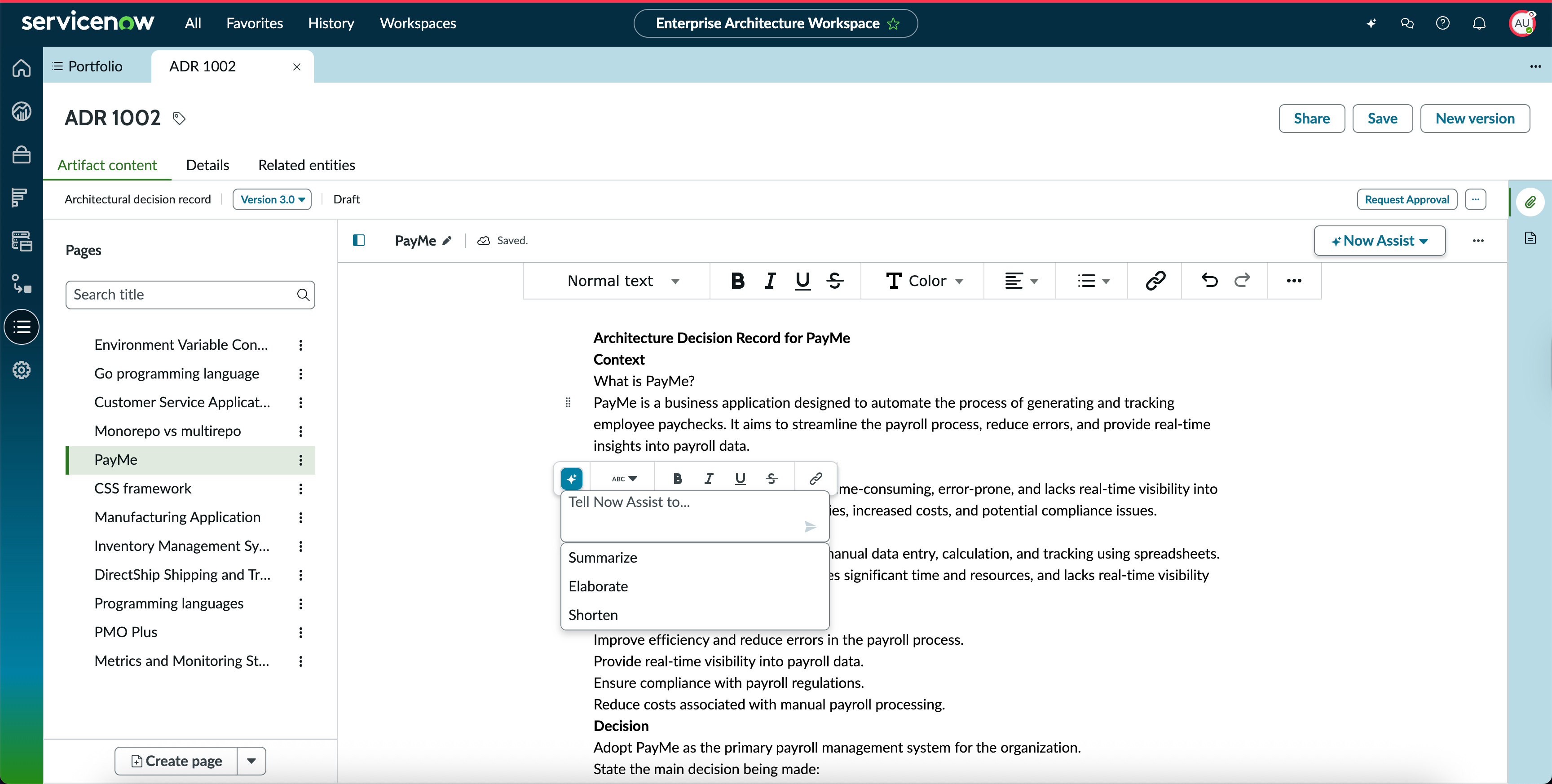Screen dimensions: 1552x784
Task: Open the settings gear icon in sidebar
Action: (x=22, y=370)
